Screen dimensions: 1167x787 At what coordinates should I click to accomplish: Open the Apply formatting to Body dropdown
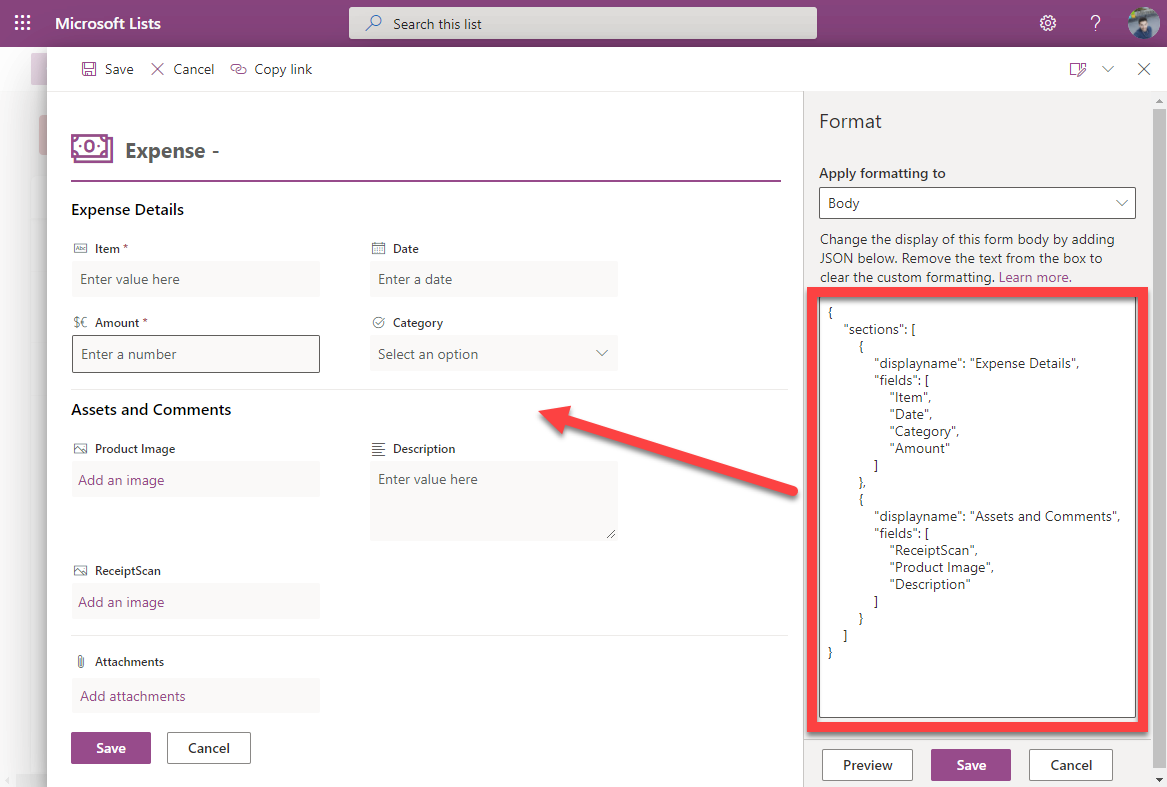pos(976,203)
